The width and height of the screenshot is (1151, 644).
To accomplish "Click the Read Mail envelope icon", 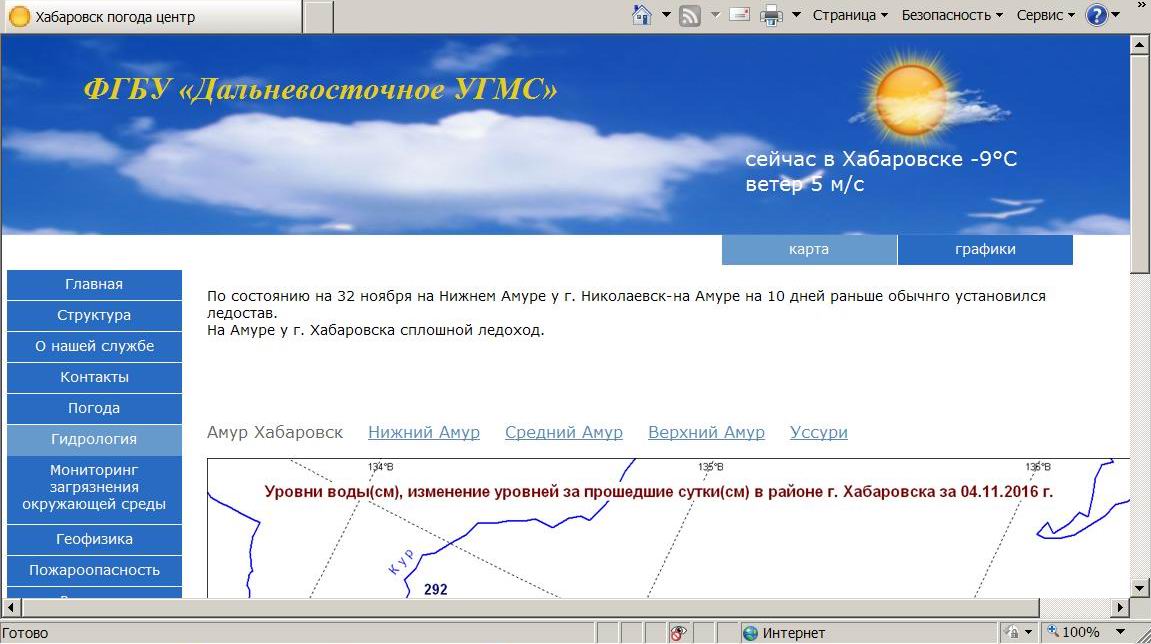I will tap(739, 15).
